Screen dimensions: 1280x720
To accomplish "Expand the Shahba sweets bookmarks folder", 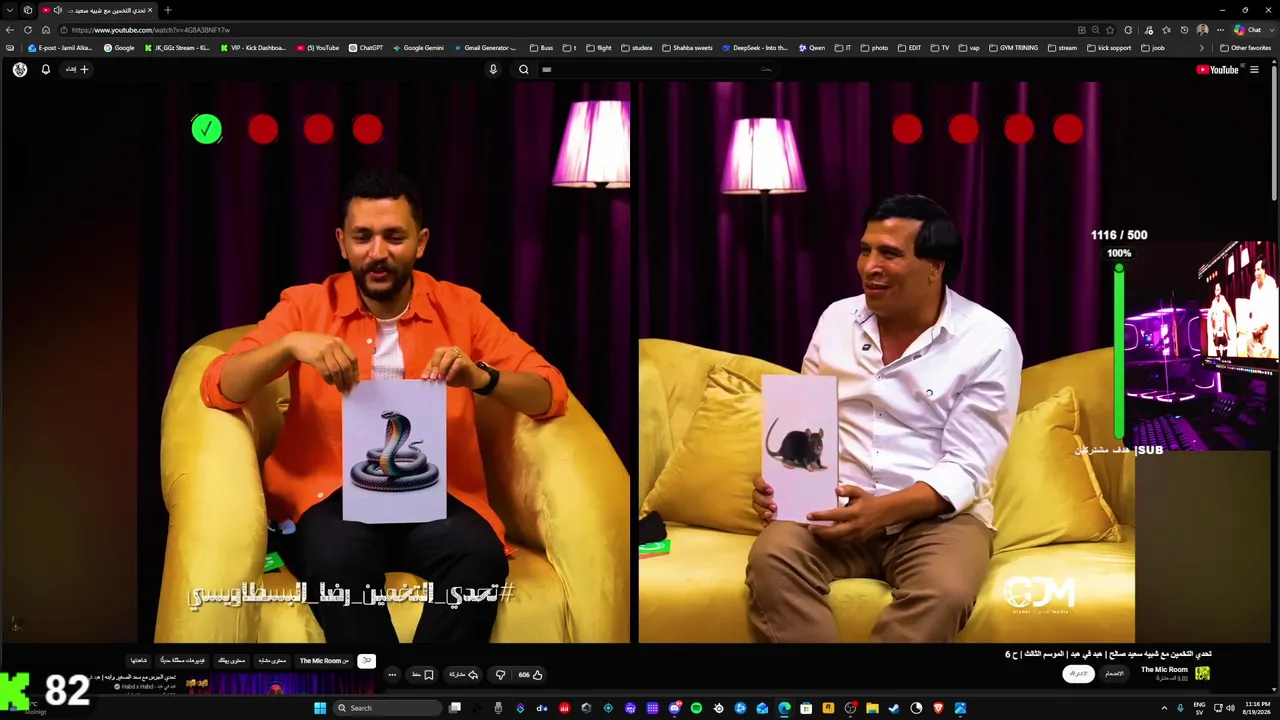I will point(687,48).
